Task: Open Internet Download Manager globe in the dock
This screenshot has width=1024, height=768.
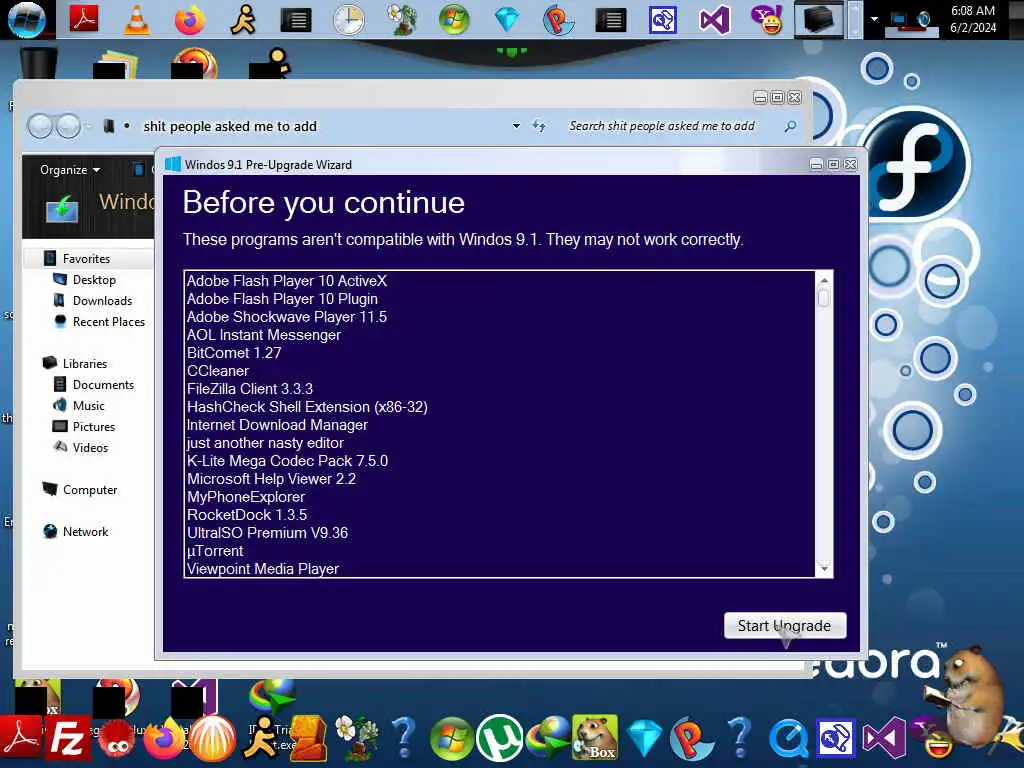Action: pos(547,739)
